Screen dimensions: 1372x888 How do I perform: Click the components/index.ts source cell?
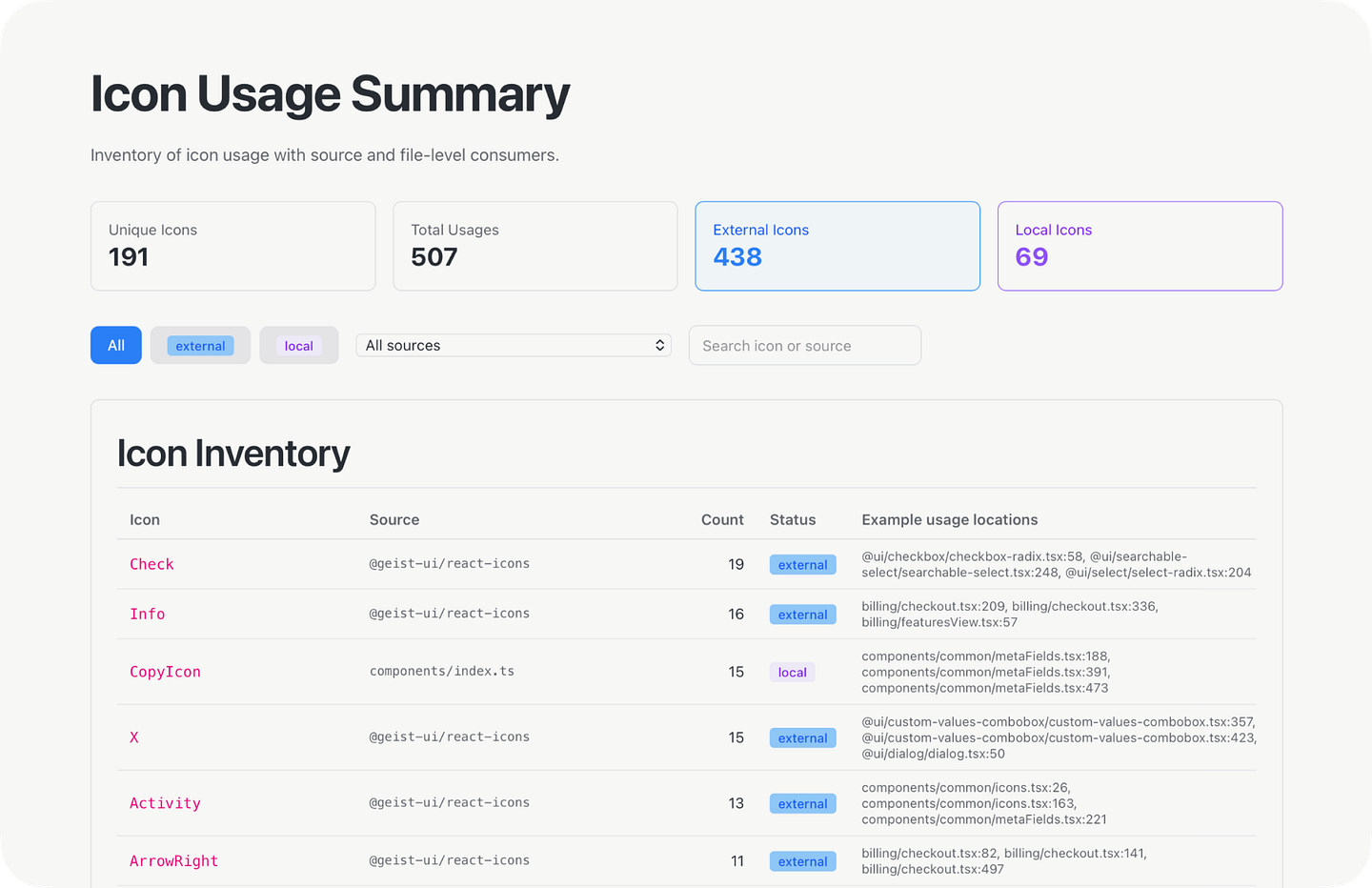click(x=442, y=671)
